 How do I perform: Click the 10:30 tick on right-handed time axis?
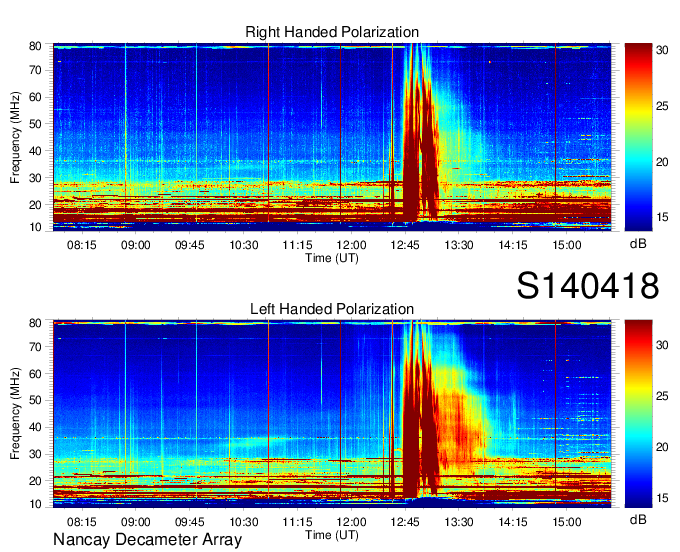(244, 245)
